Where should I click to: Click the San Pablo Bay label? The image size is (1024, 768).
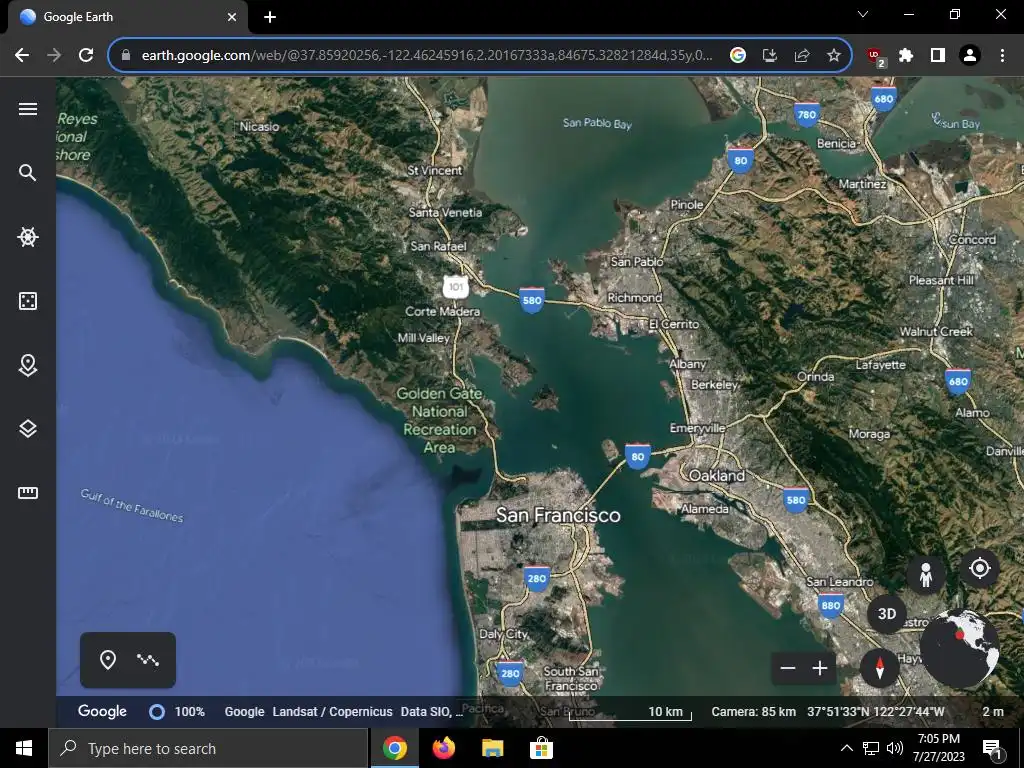[x=597, y=123]
